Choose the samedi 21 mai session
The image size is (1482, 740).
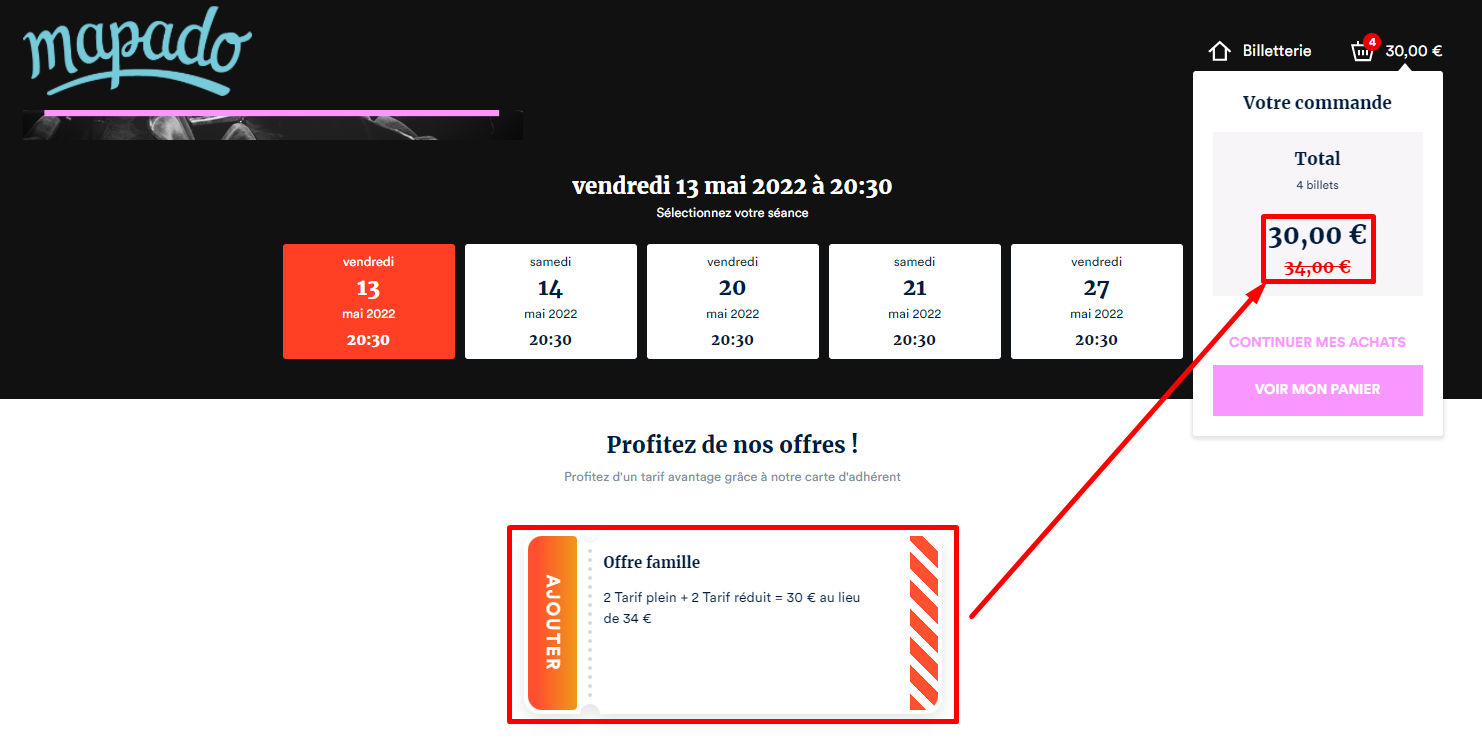[915, 301]
